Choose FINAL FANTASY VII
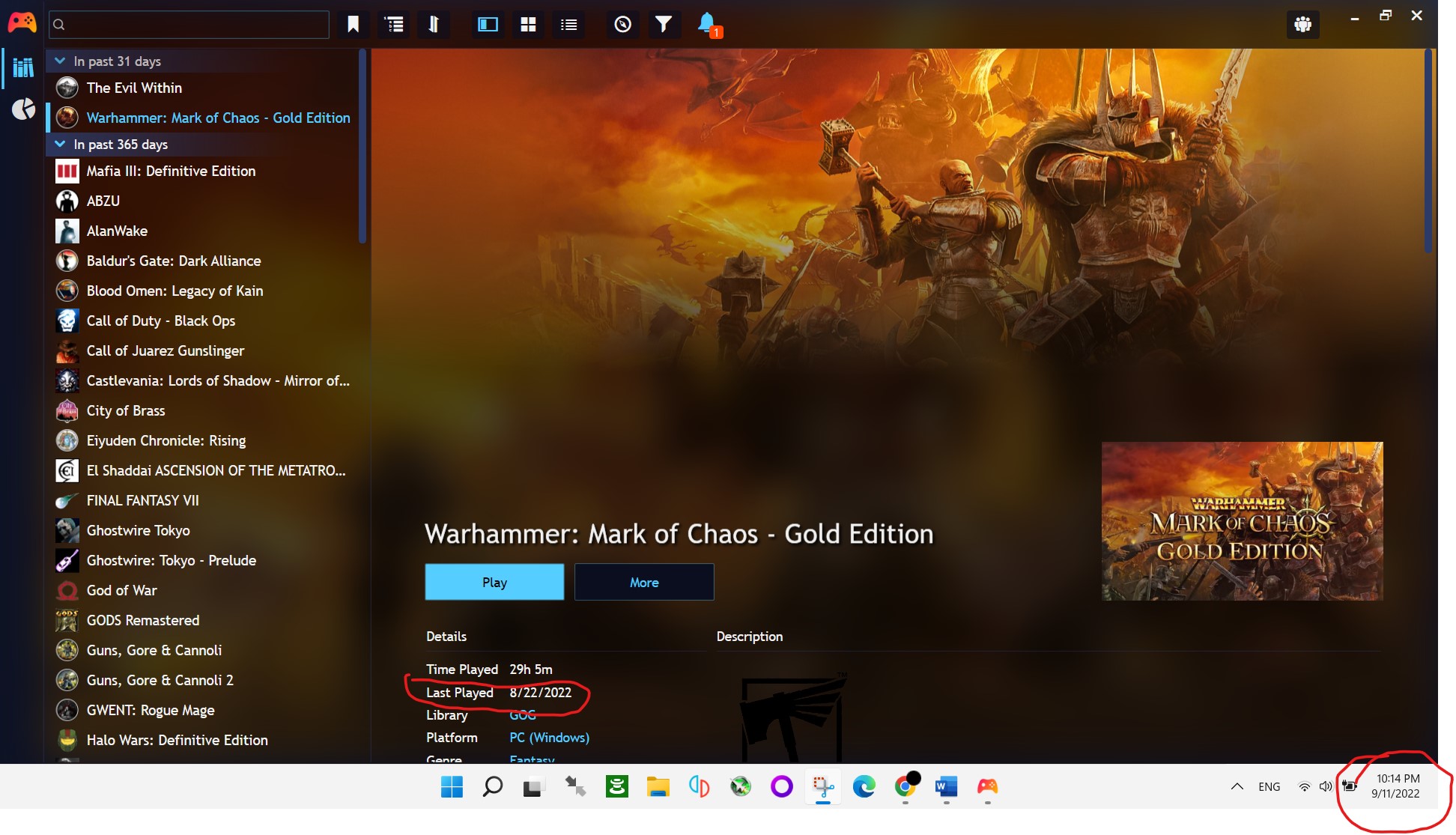The image size is (1456, 835). (x=202, y=500)
